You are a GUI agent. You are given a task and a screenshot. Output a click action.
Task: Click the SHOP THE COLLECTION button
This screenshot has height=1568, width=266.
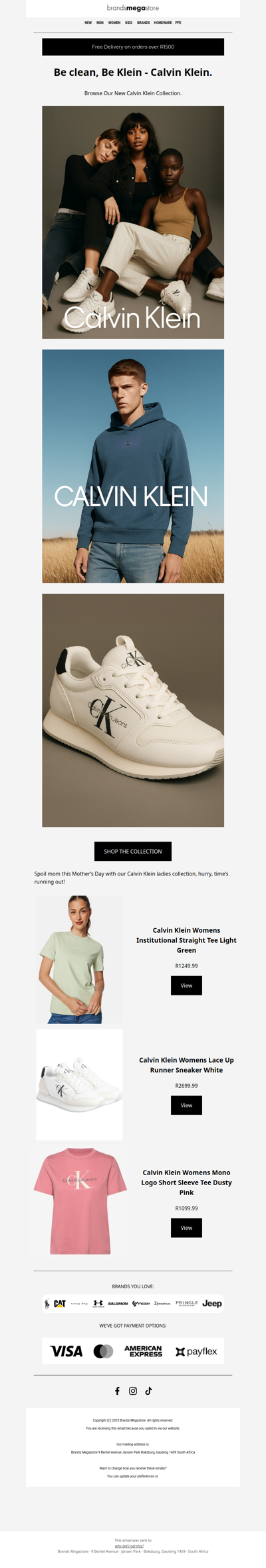133,851
